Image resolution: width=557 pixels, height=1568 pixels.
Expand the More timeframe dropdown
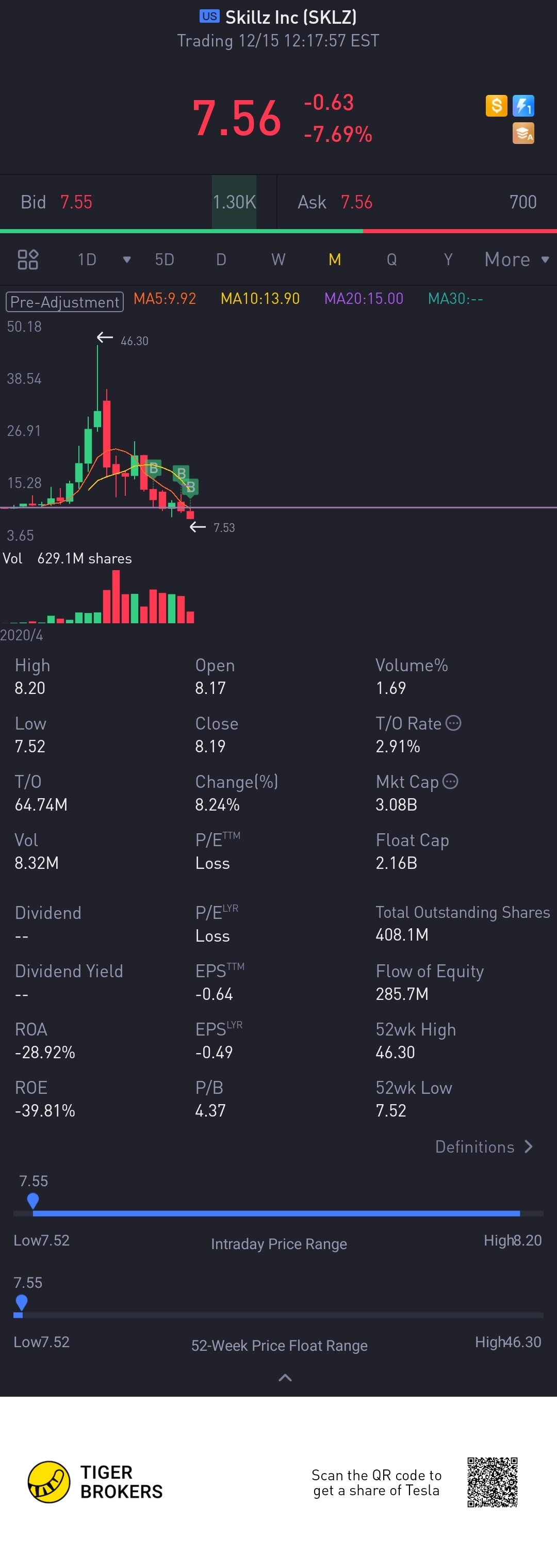tap(517, 260)
